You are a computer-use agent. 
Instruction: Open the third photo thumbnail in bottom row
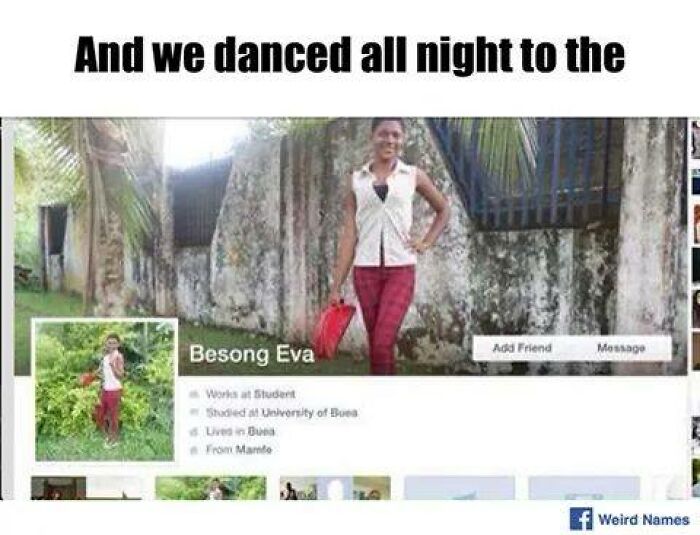[x=335, y=488]
